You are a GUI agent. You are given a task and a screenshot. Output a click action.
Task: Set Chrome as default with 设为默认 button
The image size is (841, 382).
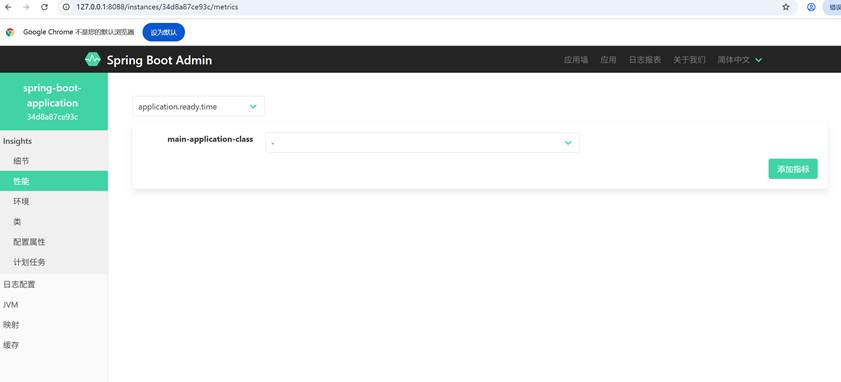pyautogui.click(x=164, y=32)
